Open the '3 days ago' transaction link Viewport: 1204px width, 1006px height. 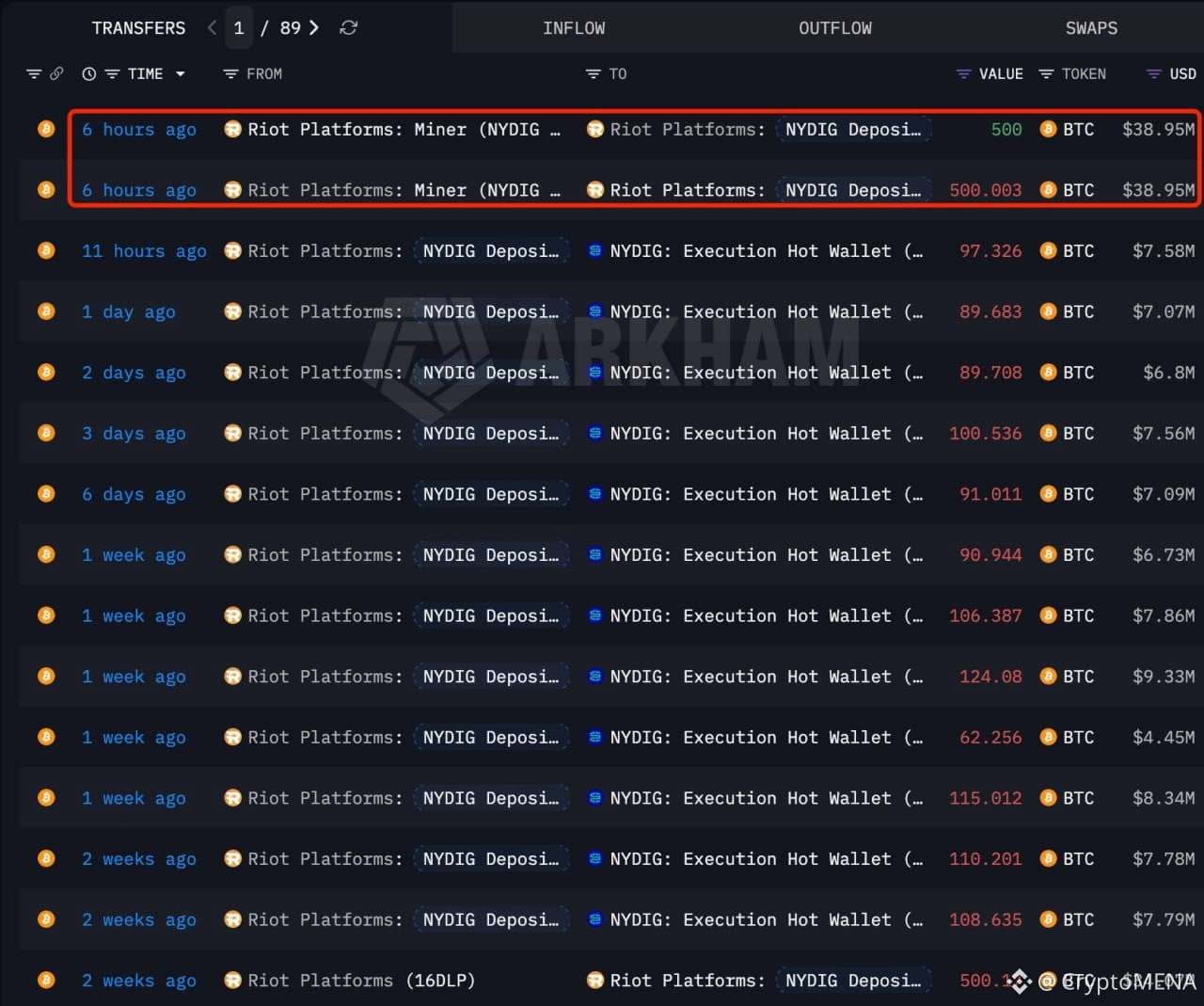click(x=134, y=434)
